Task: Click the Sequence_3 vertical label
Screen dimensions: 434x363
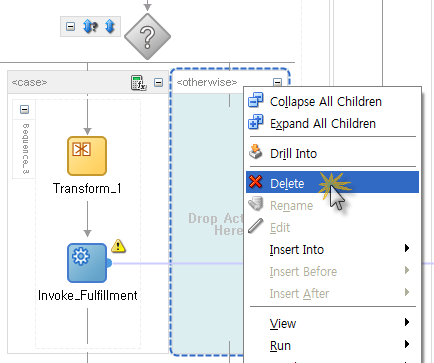Action: click(25, 149)
